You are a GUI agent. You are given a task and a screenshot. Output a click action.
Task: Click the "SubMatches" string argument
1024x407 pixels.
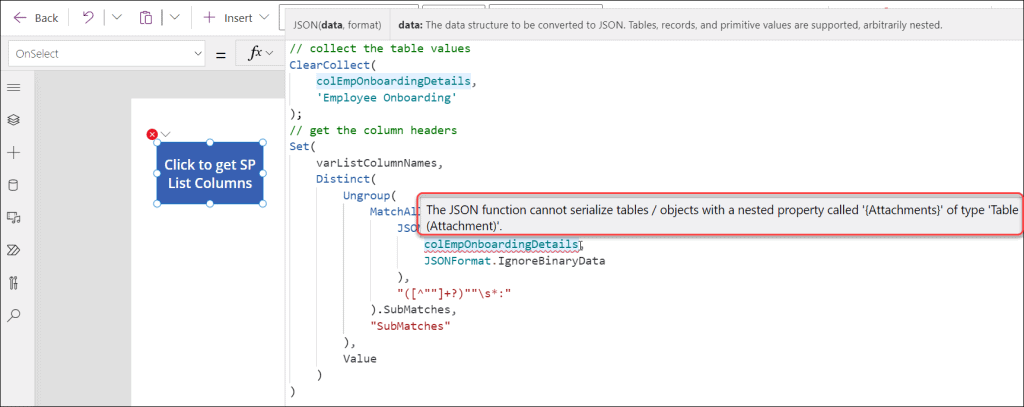click(410, 326)
